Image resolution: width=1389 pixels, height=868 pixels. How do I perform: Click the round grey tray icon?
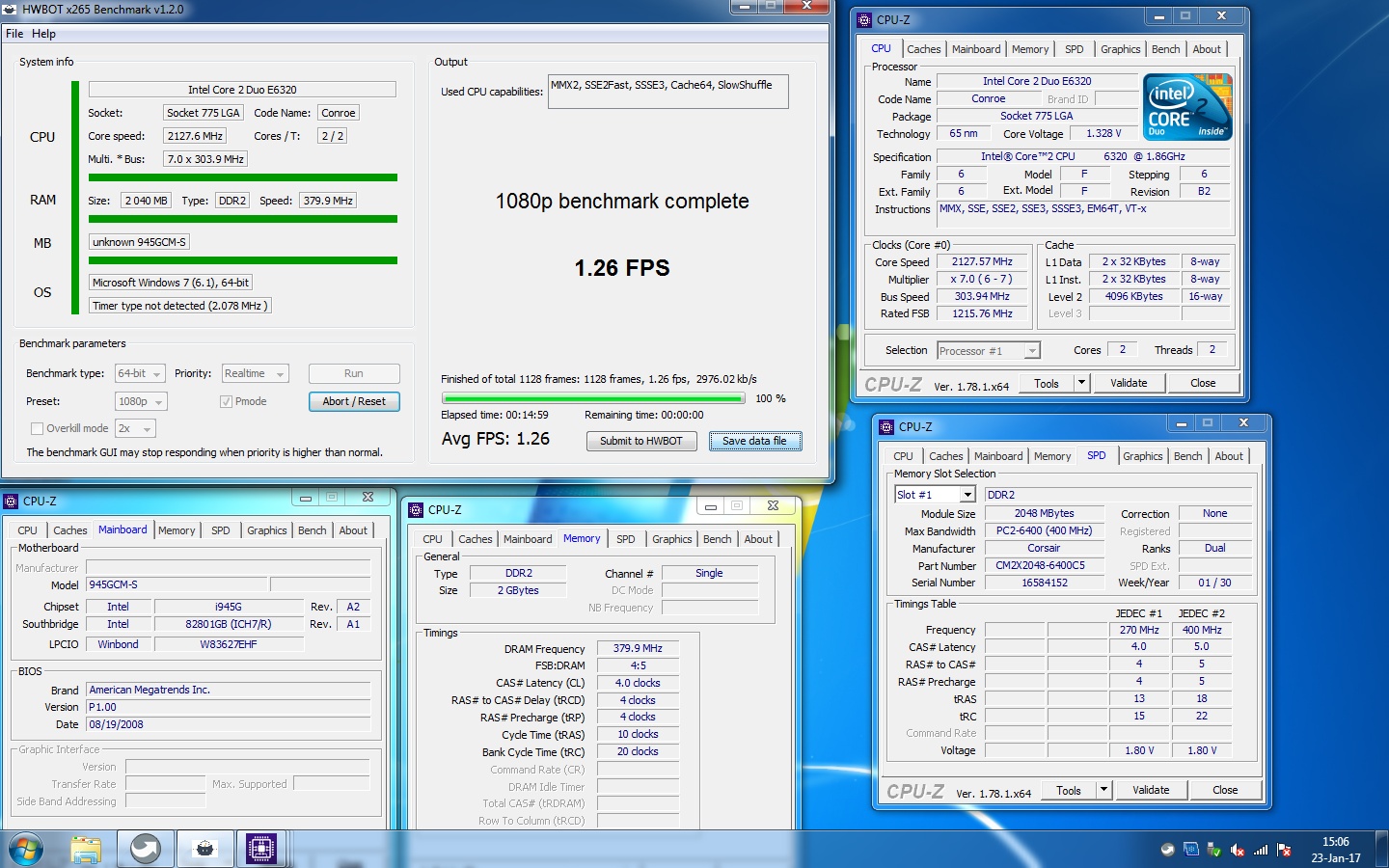coord(1168,850)
